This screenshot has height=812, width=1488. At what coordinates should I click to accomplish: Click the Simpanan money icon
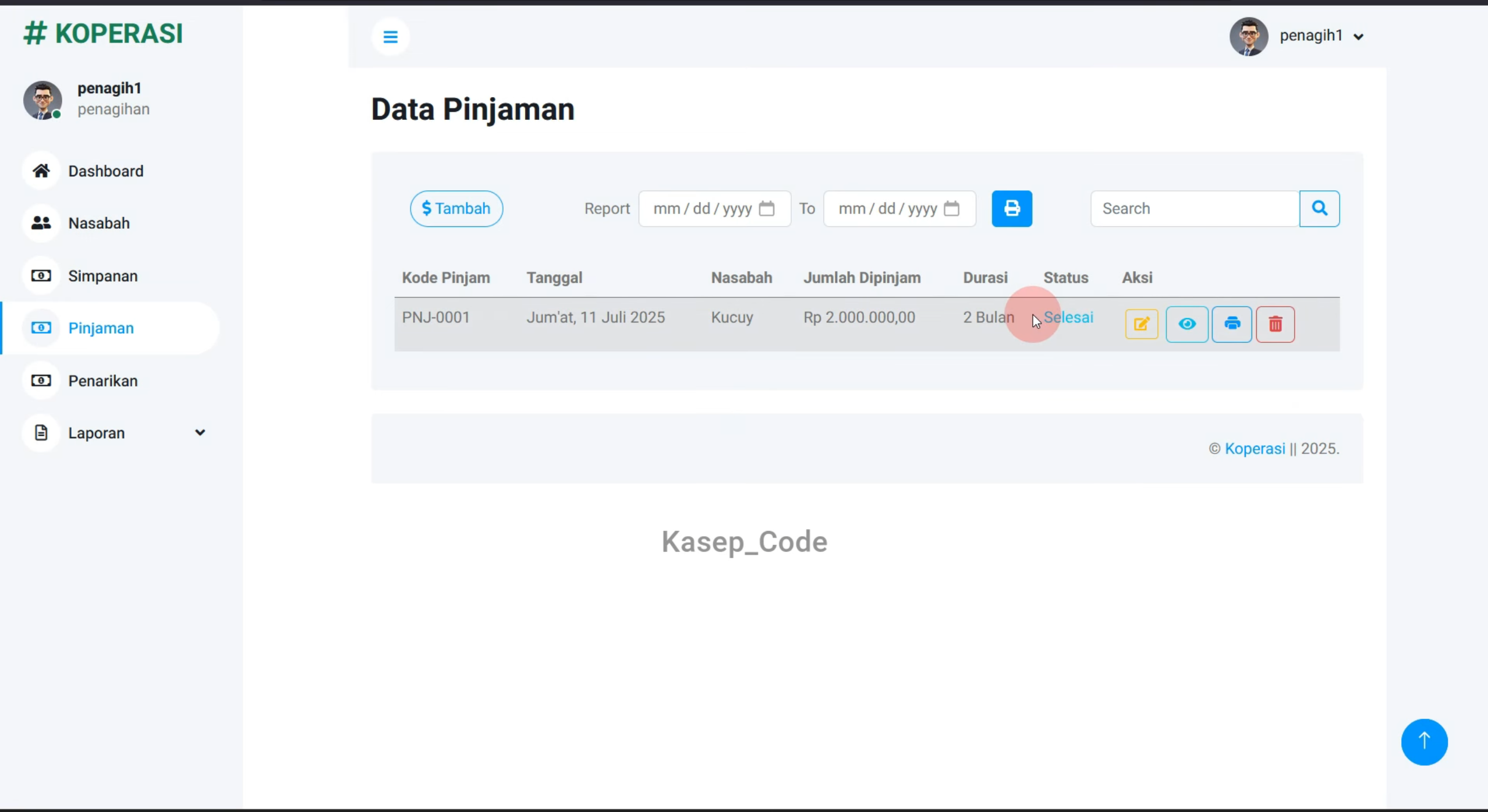[41, 275]
